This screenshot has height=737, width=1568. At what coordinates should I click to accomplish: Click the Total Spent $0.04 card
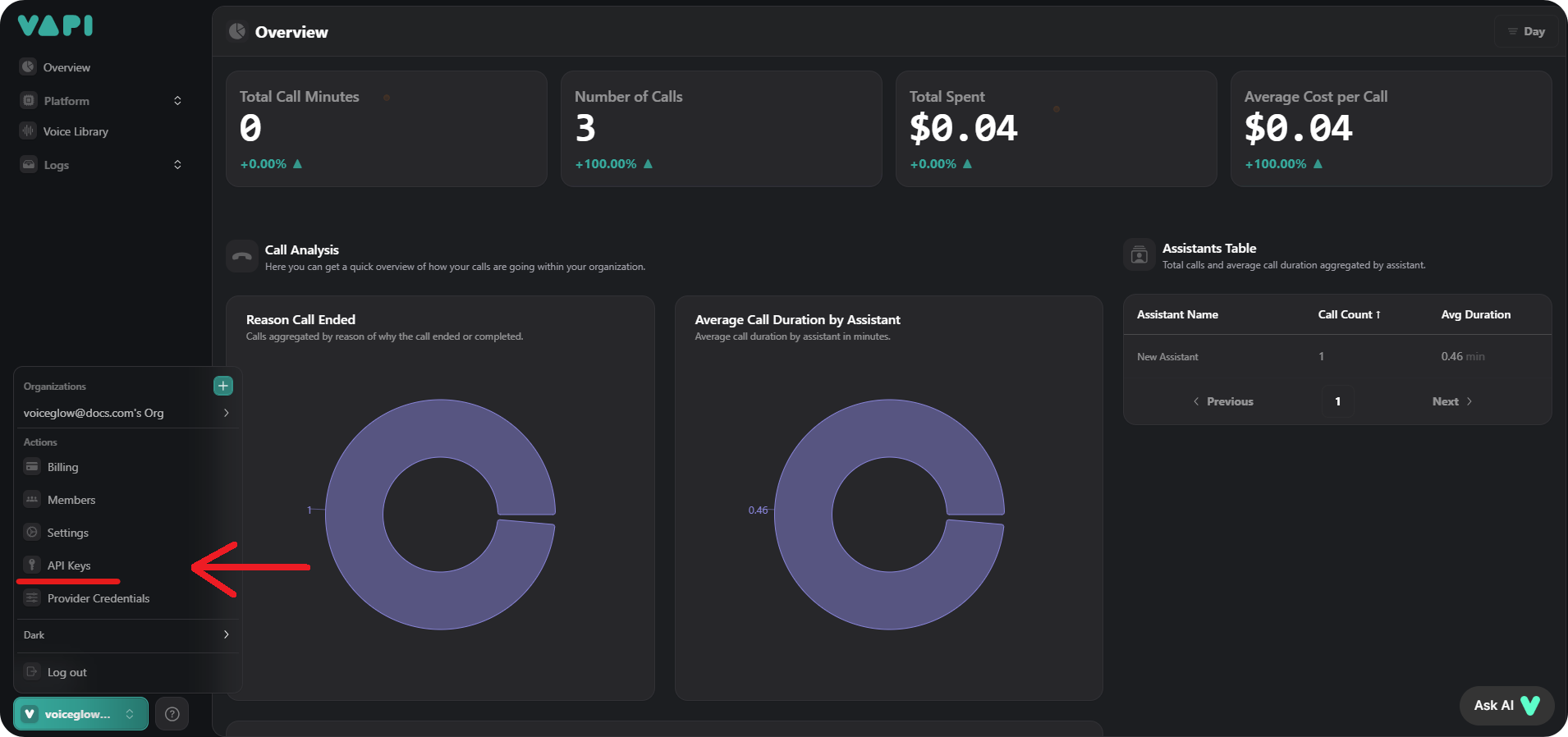(1056, 129)
